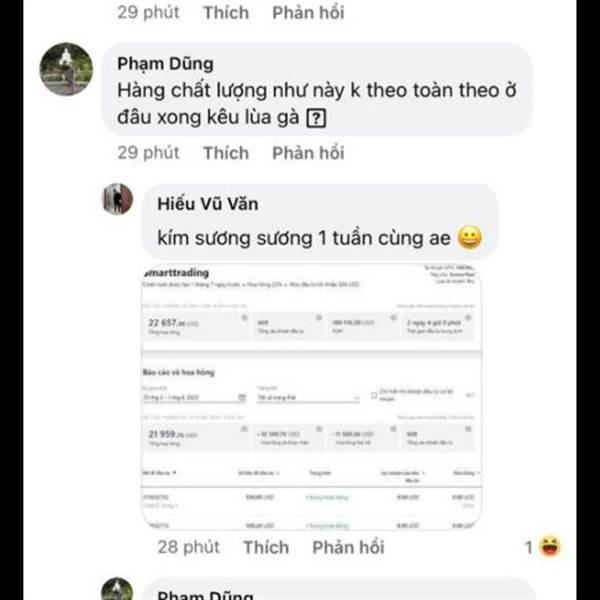Open the smarttrading screenshot attachment

pos(312,396)
